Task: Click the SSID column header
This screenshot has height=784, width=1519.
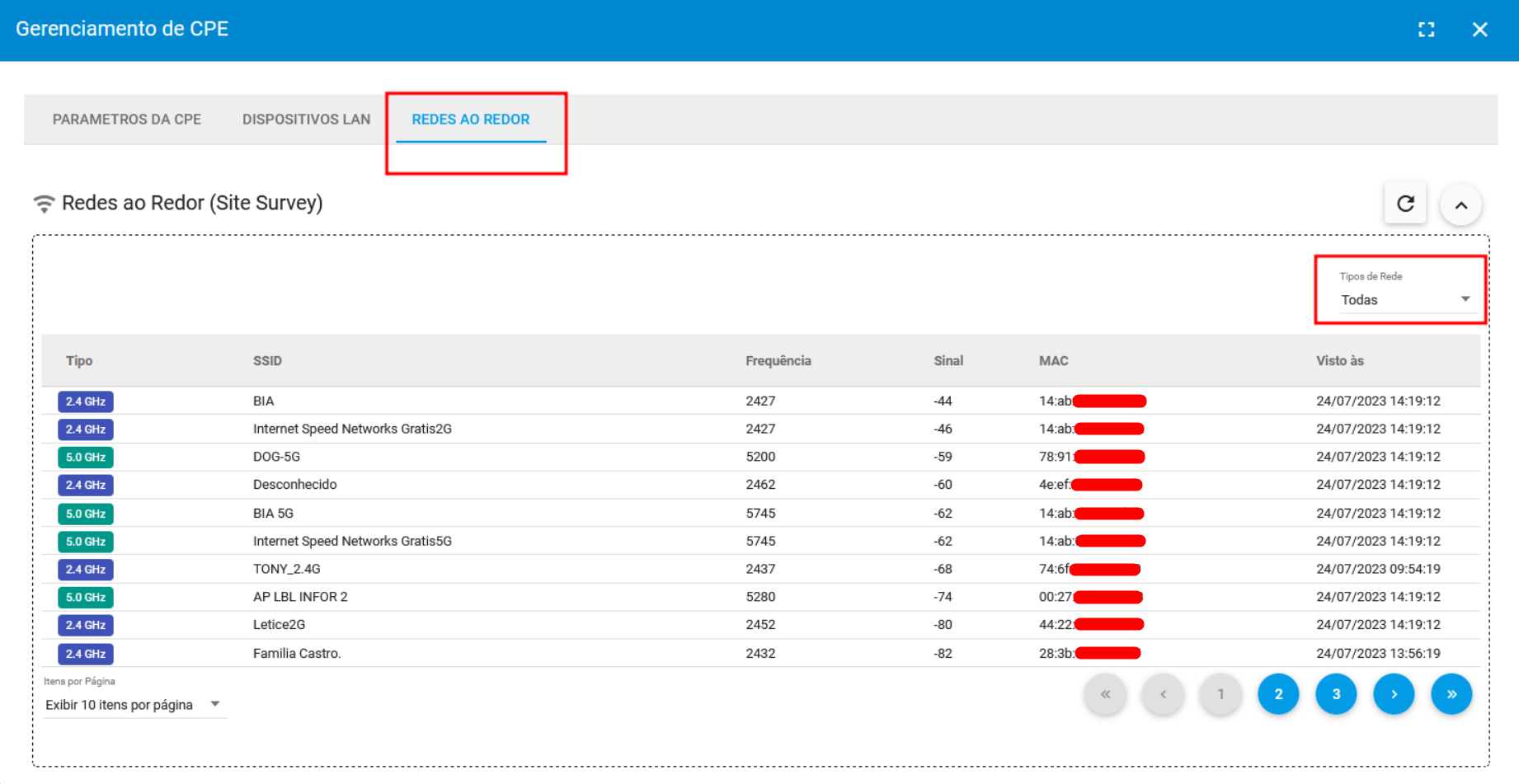Action: click(267, 361)
